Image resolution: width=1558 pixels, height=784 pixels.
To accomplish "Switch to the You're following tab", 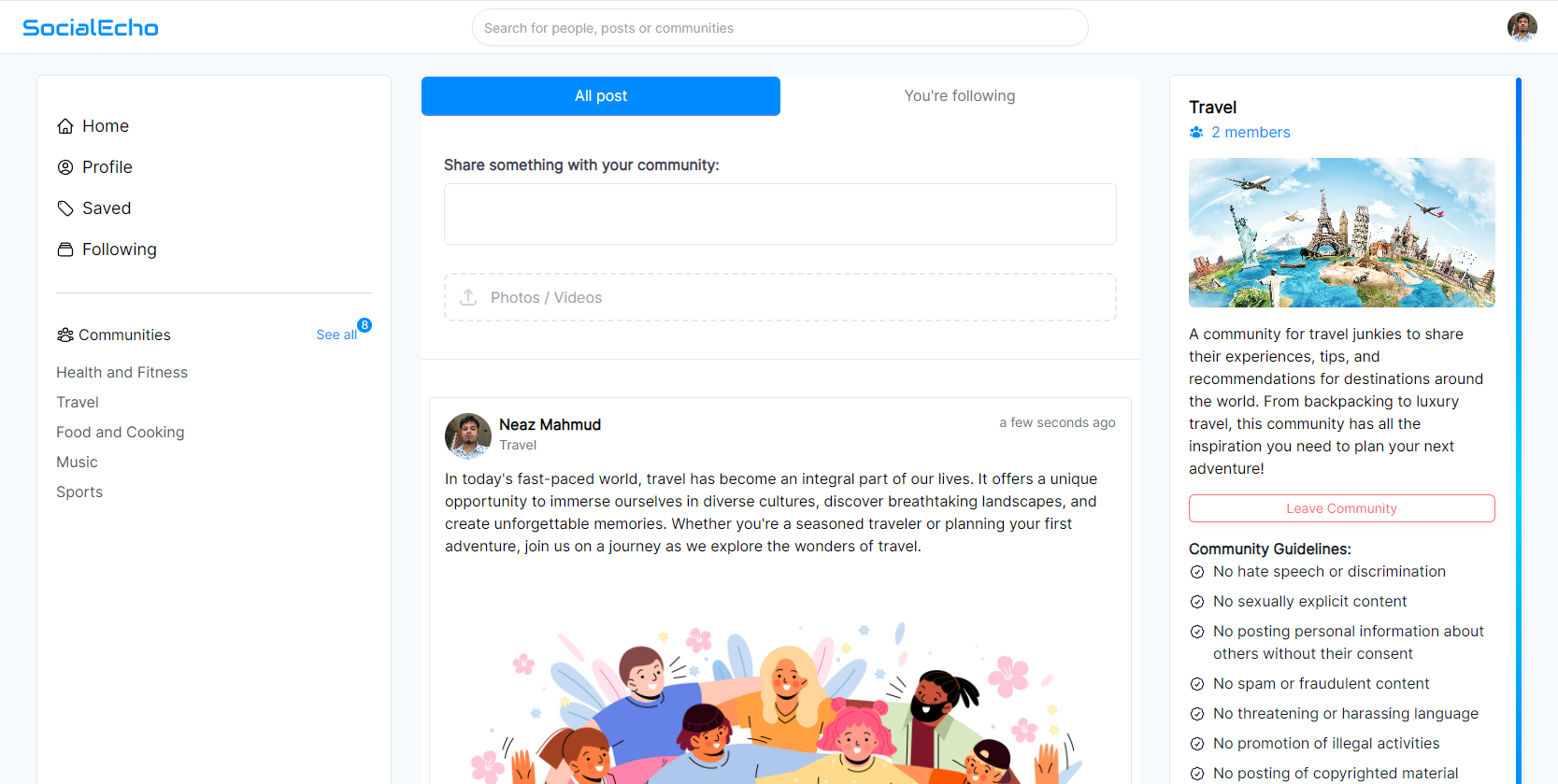I will click(x=959, y=96).
